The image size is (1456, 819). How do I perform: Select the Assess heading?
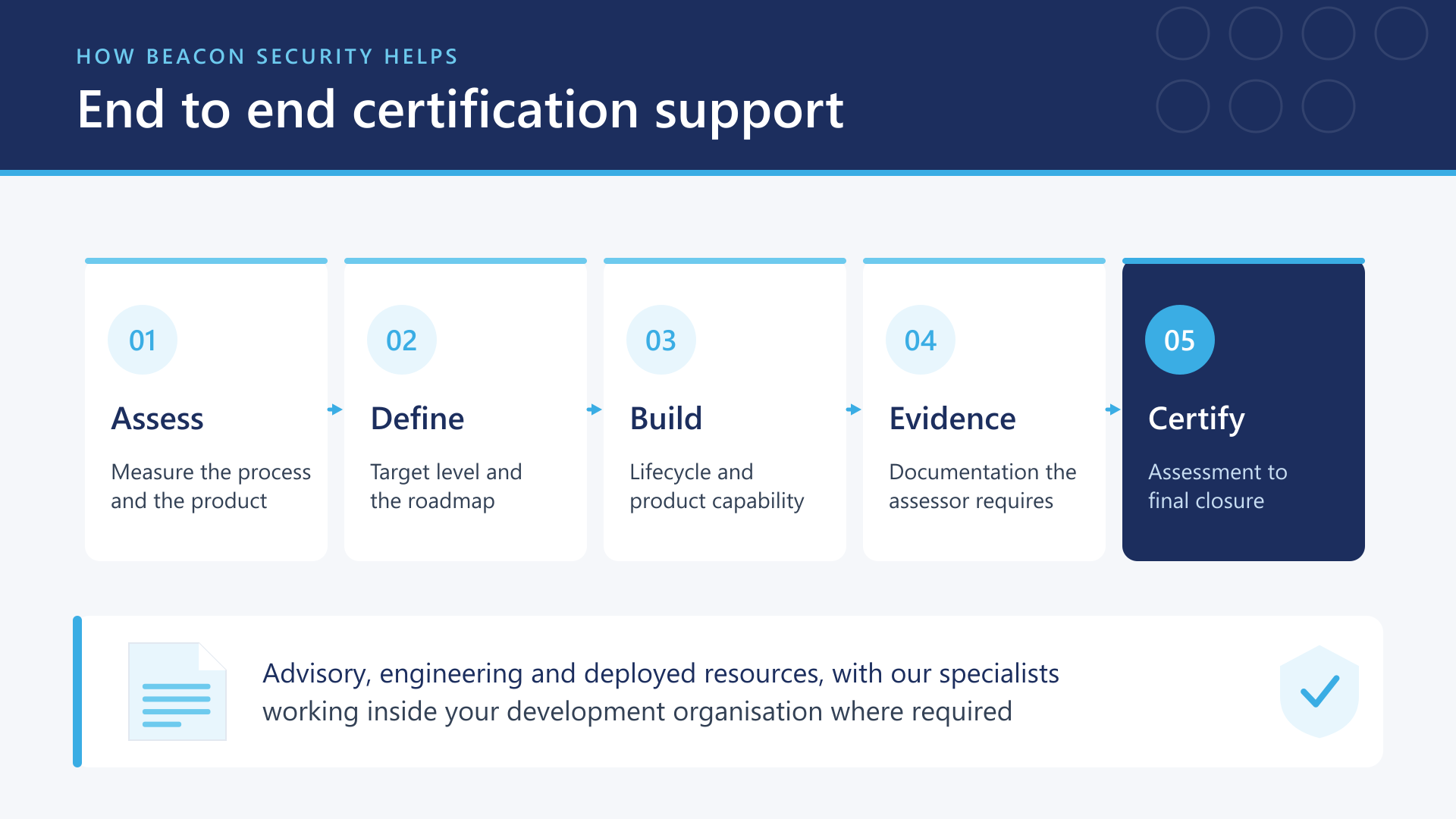(x=158, y=419)
